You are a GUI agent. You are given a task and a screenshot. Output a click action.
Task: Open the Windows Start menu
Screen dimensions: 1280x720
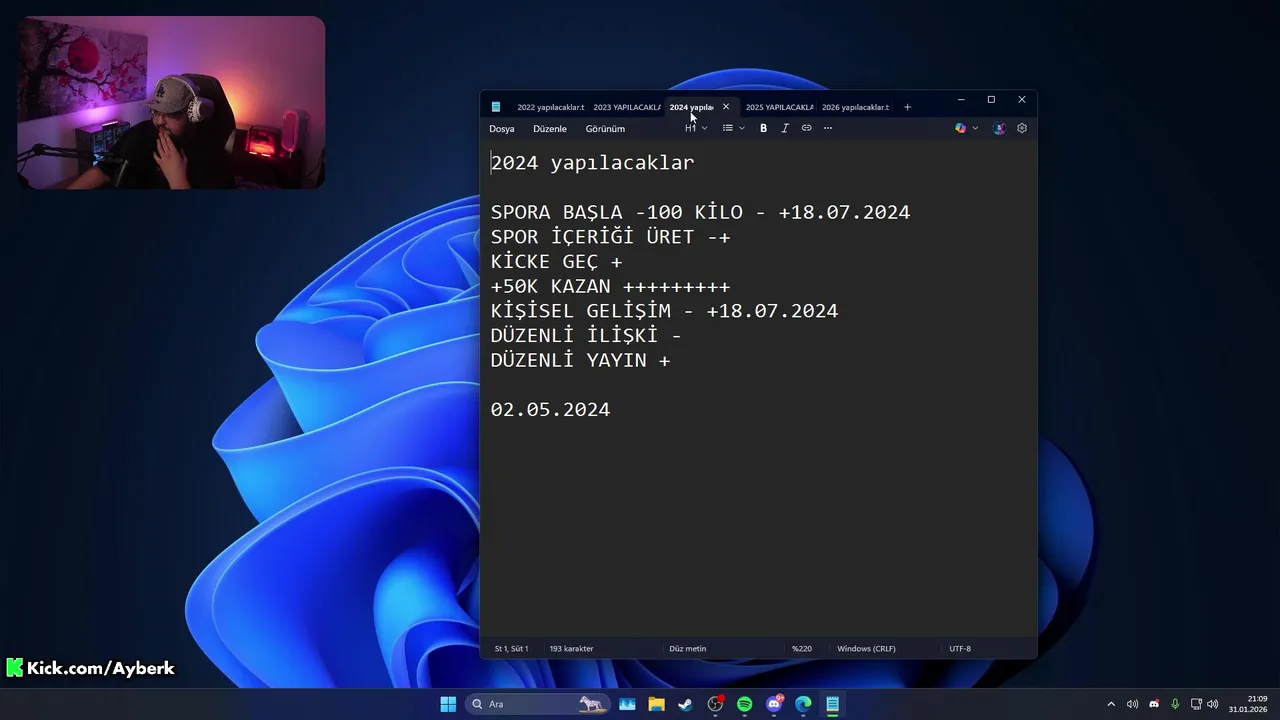click(448, 704)
